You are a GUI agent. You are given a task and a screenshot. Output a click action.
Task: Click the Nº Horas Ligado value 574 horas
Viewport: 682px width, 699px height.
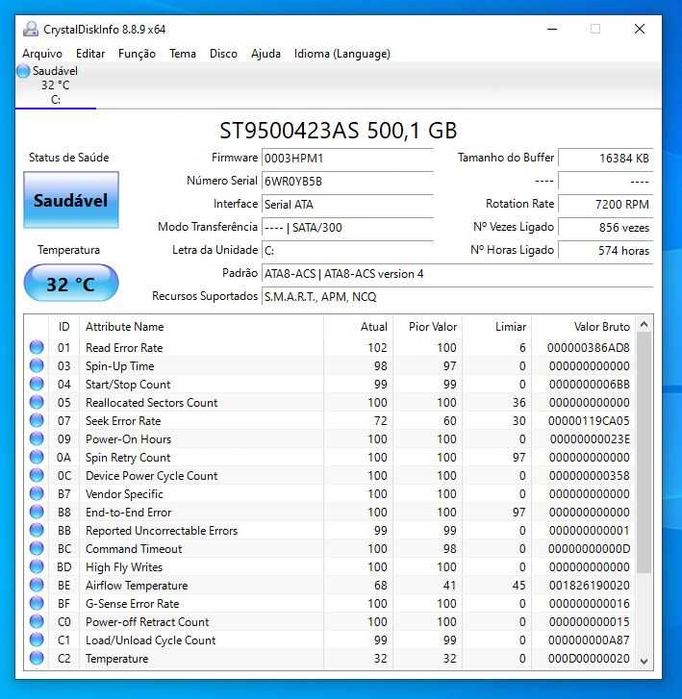coord(606,251)
